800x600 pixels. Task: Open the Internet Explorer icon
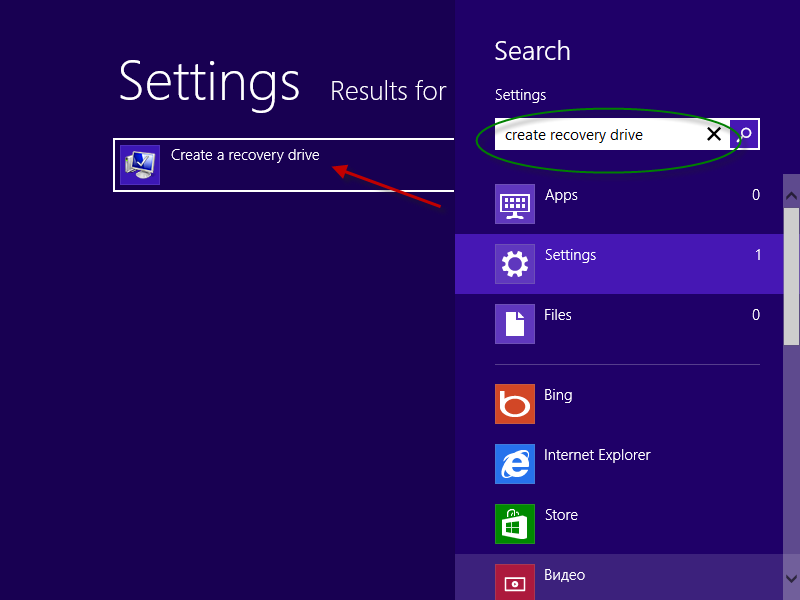515,464
